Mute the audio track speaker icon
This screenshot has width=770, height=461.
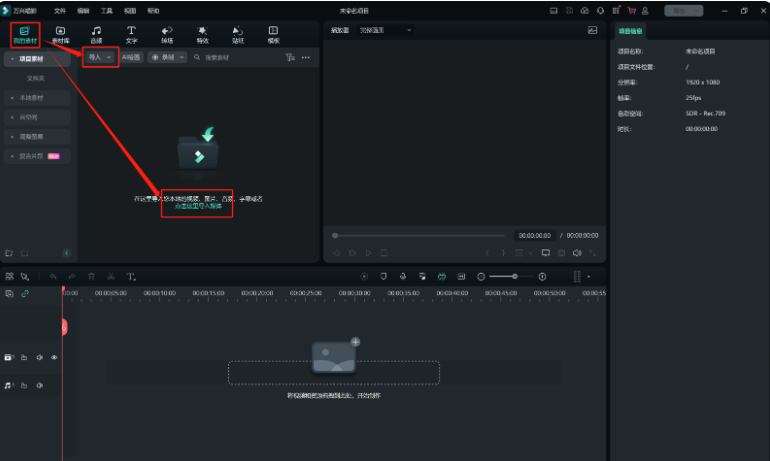[39, 385]
